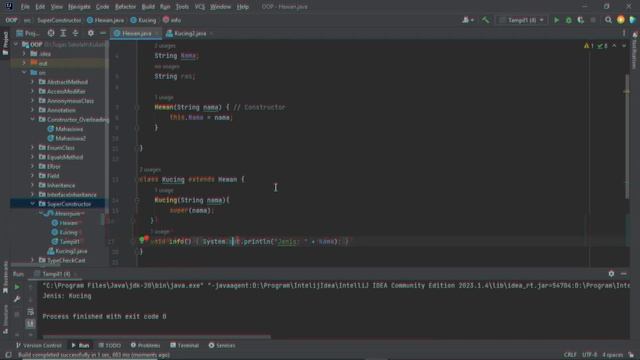Click Kucing in the breadcrumb bar

143,20
